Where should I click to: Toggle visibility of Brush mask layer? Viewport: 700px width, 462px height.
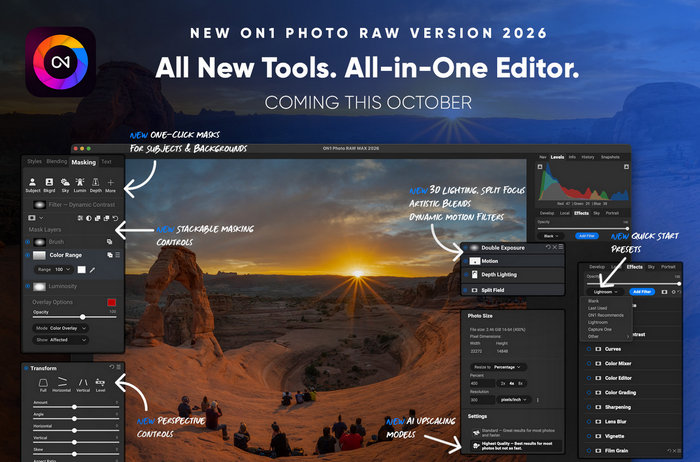(x=28, y=242)
